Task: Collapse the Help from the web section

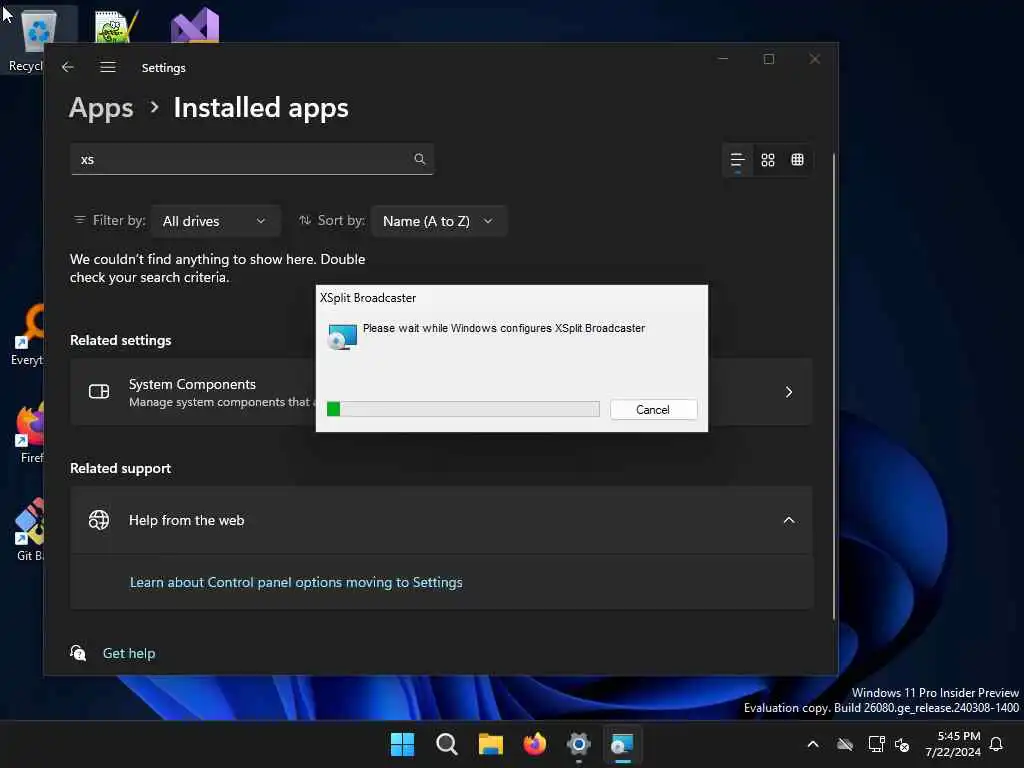Action: tap(789, 520)
